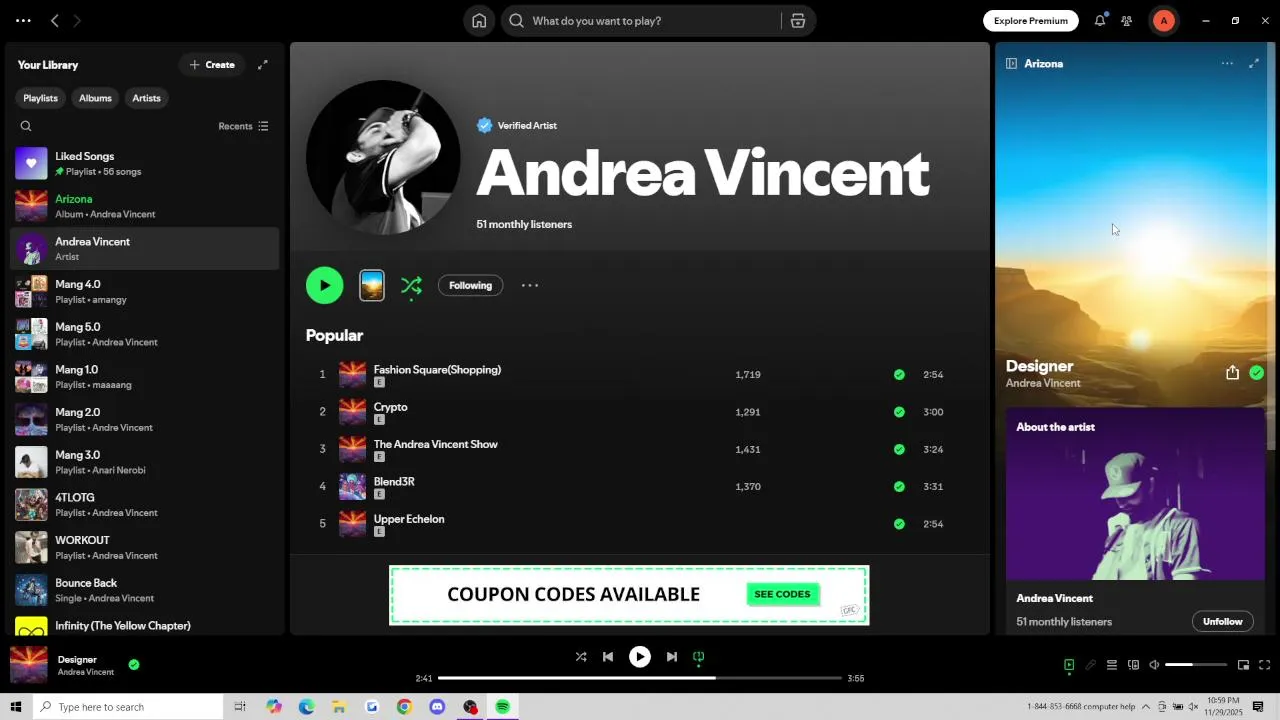Filter library by Playlists

pos(41,98)
